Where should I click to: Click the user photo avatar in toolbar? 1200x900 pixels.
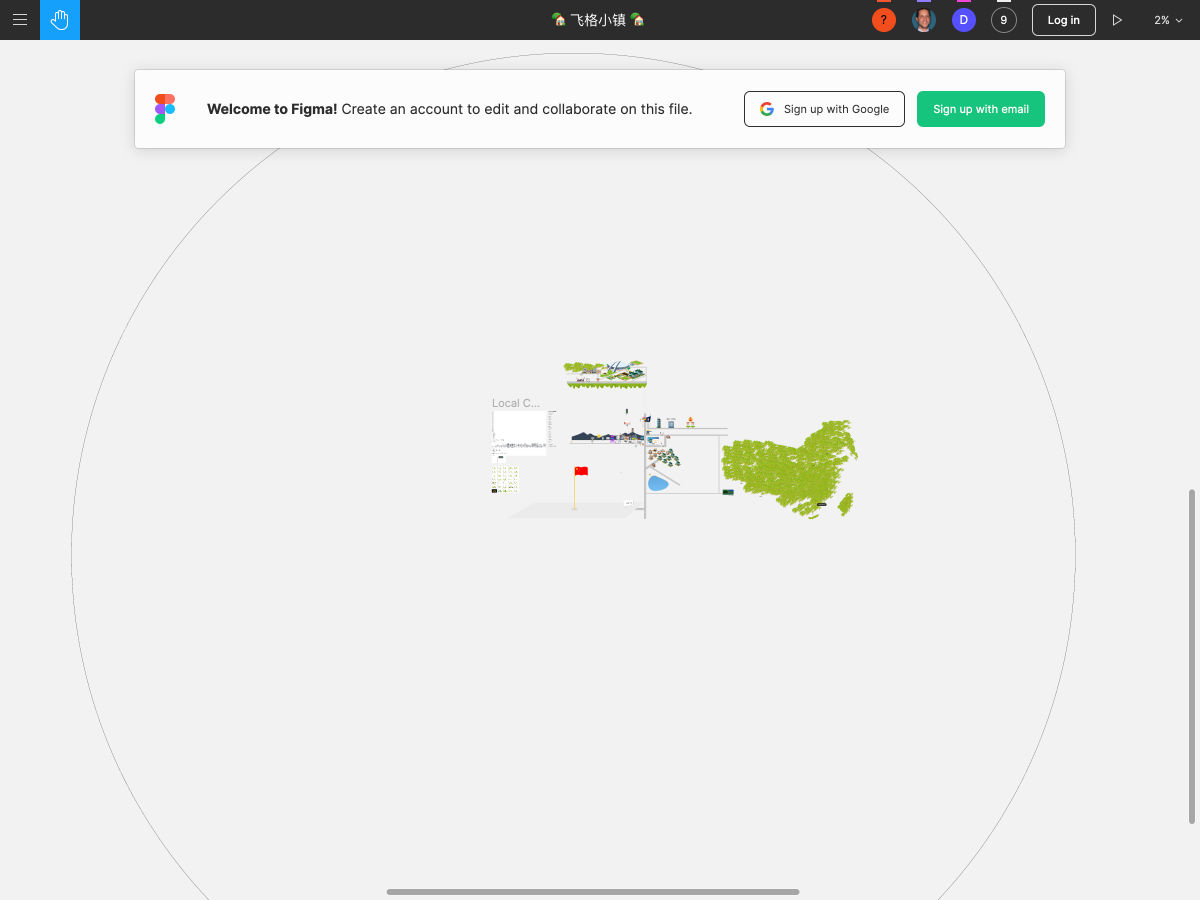point(924,20)
